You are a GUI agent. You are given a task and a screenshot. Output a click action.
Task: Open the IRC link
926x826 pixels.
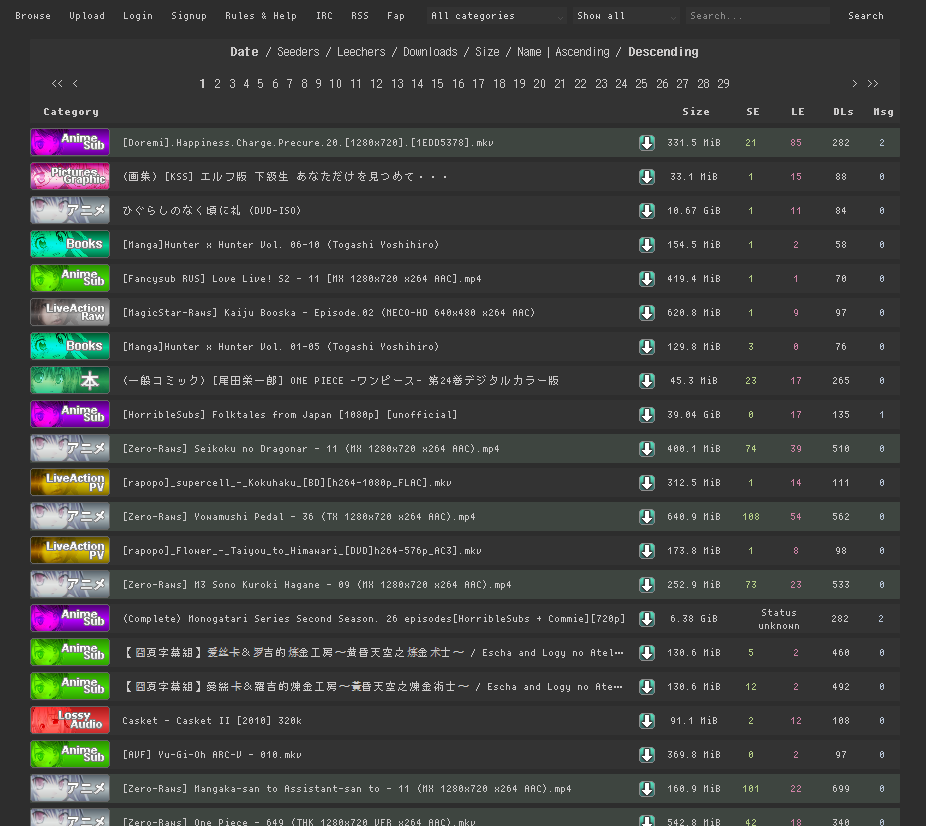click(x=324, y=16)
